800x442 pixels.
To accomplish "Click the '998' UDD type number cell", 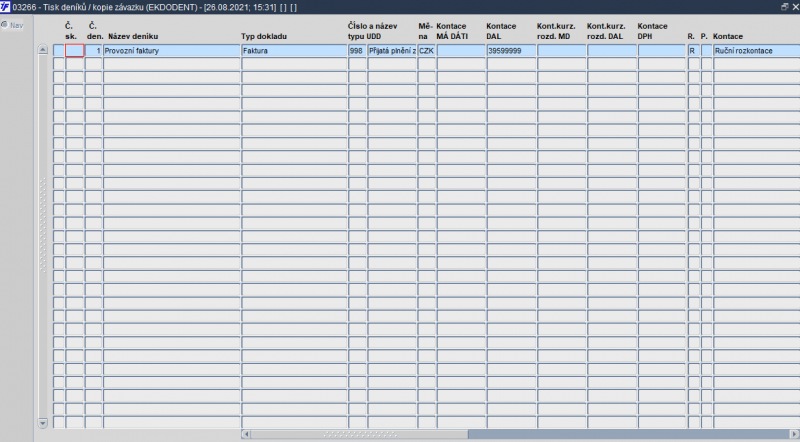I will coord(357,51).
